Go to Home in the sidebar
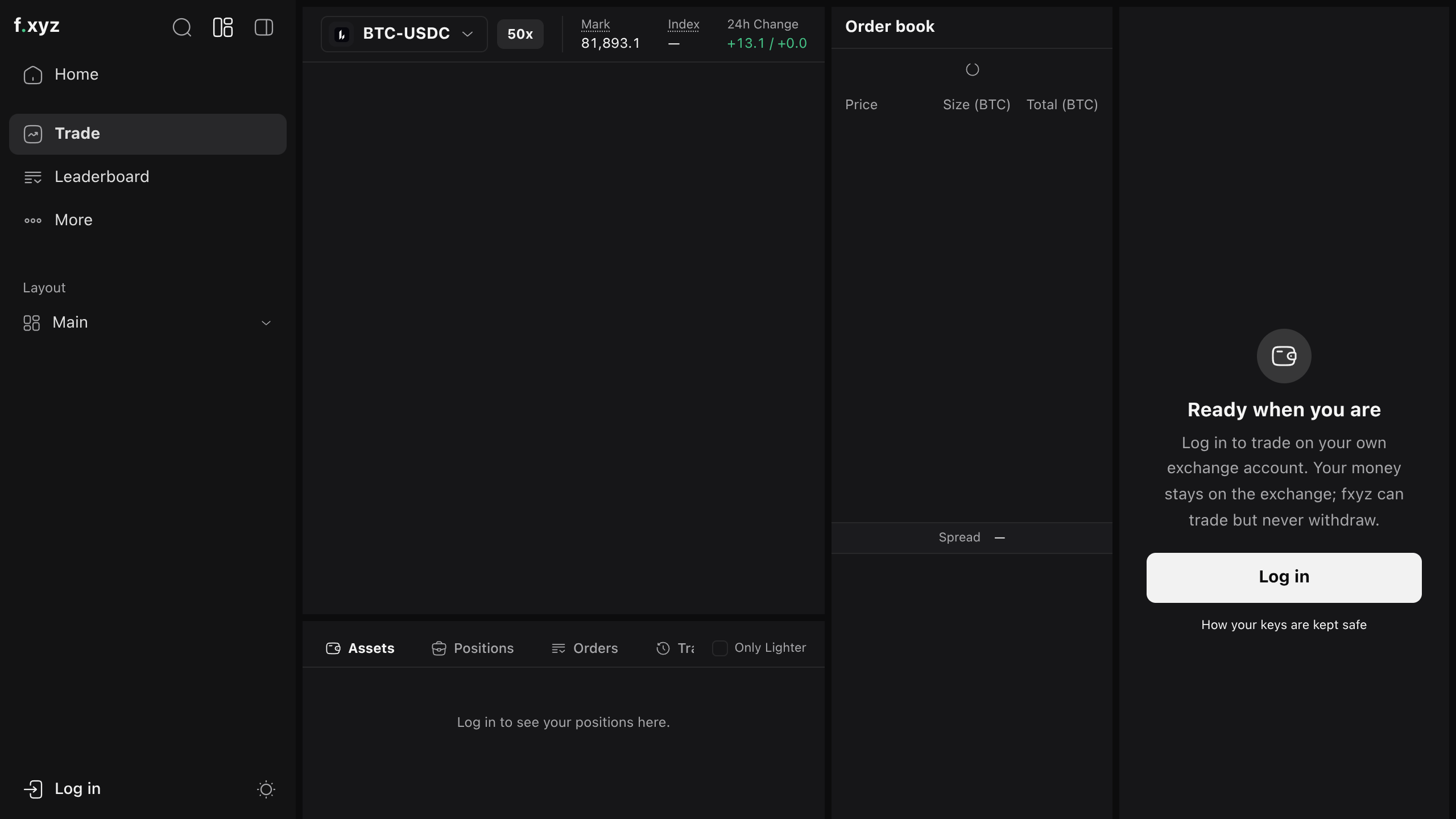 (x=148, y=75)
